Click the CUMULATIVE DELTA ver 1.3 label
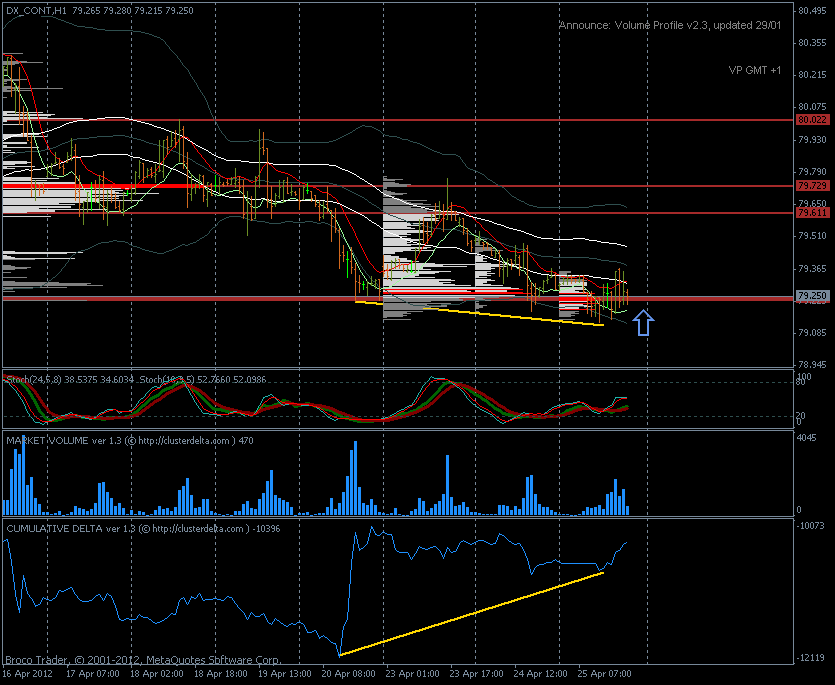The image size is (835, 685). pyautogui.click(x=71, y=528)
